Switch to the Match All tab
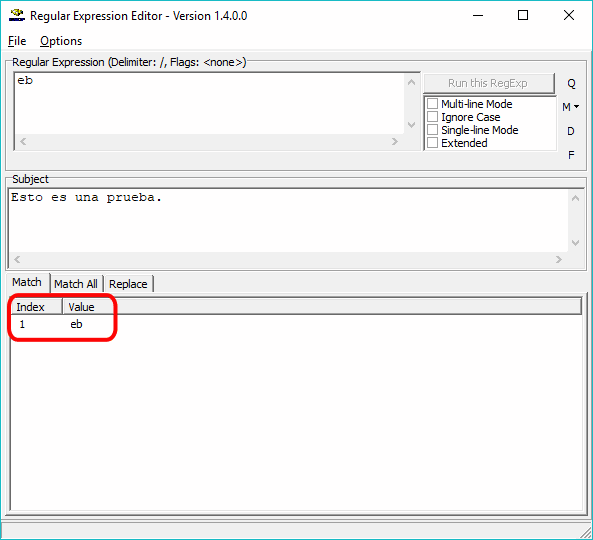Viewport: 593px width, 540px height. tap(76, 284)
